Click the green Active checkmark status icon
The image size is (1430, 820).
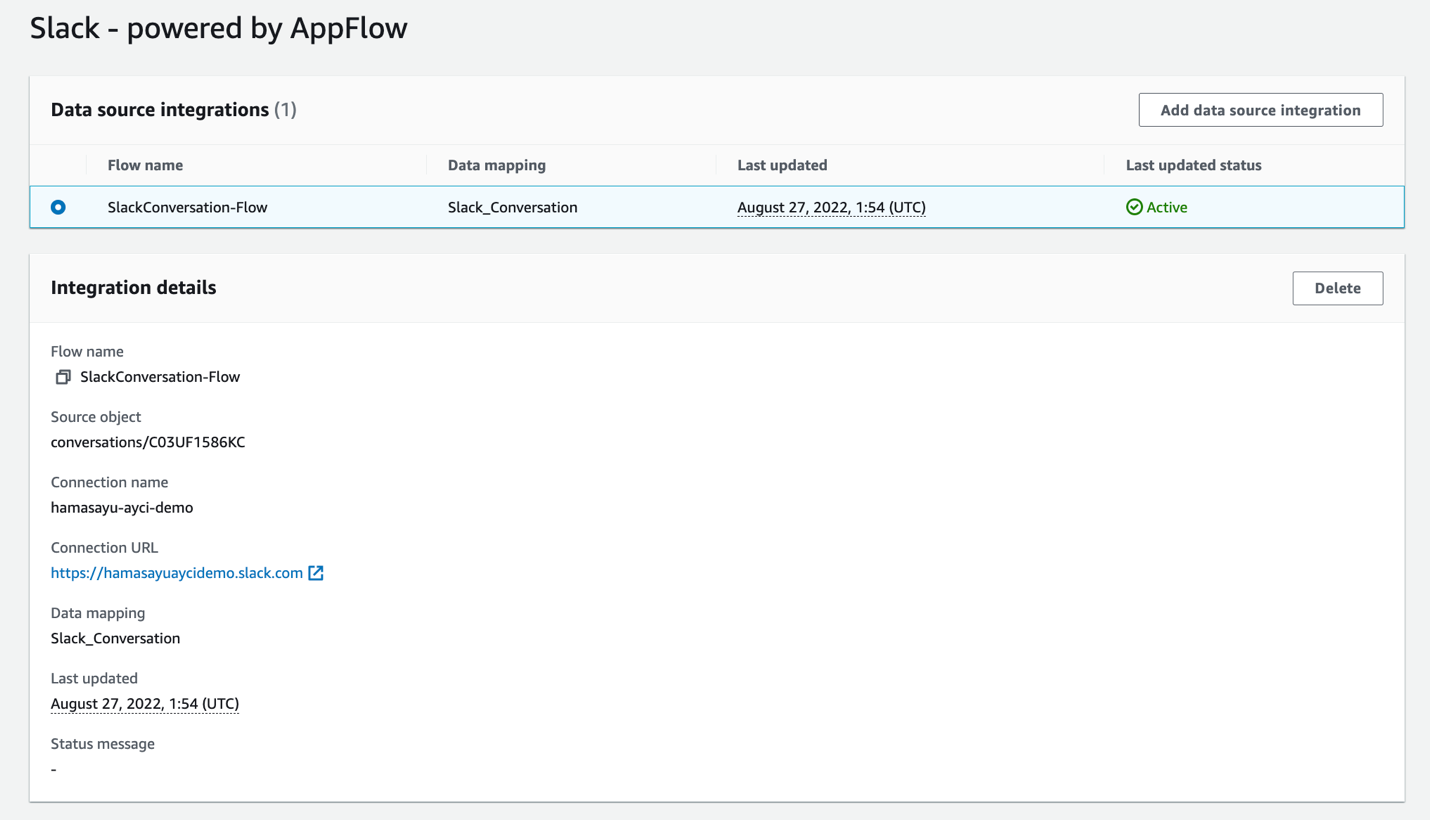[x=1134, y=207]
